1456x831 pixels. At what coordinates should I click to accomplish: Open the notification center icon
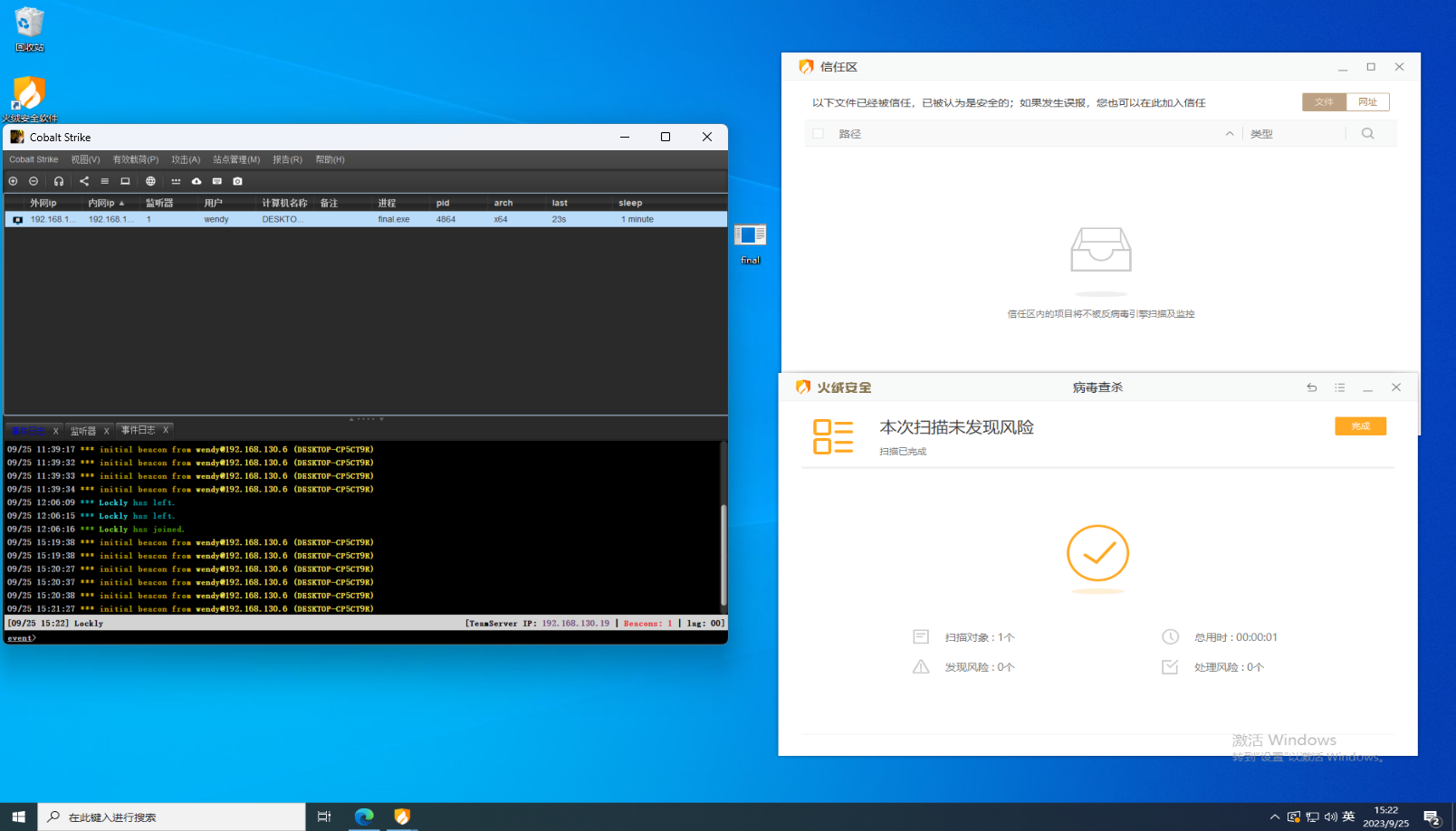pos(1432,817)
